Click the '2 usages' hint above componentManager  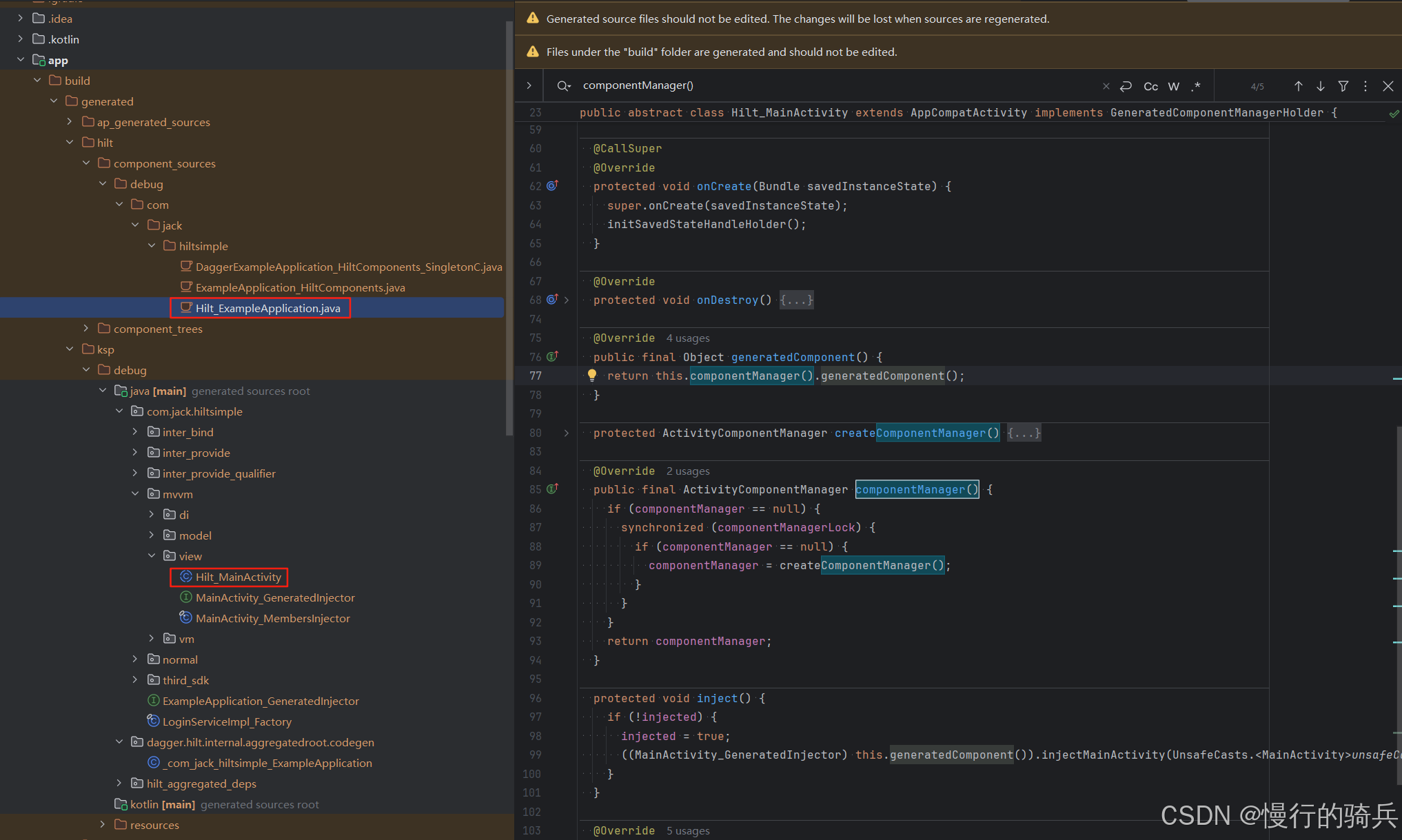click(687, 471)
